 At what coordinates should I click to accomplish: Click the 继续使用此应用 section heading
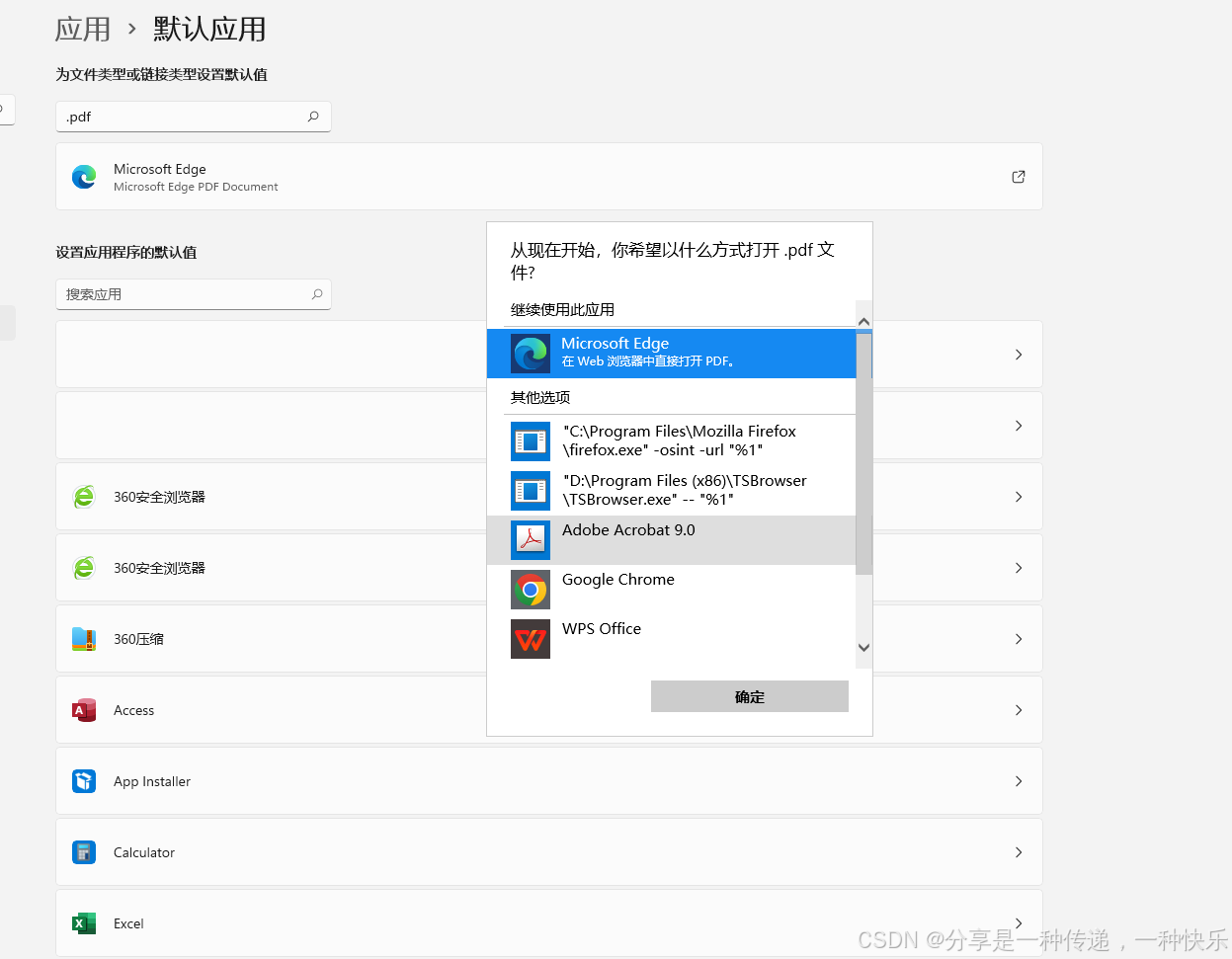pyautogui.click(x=562, y=309)
